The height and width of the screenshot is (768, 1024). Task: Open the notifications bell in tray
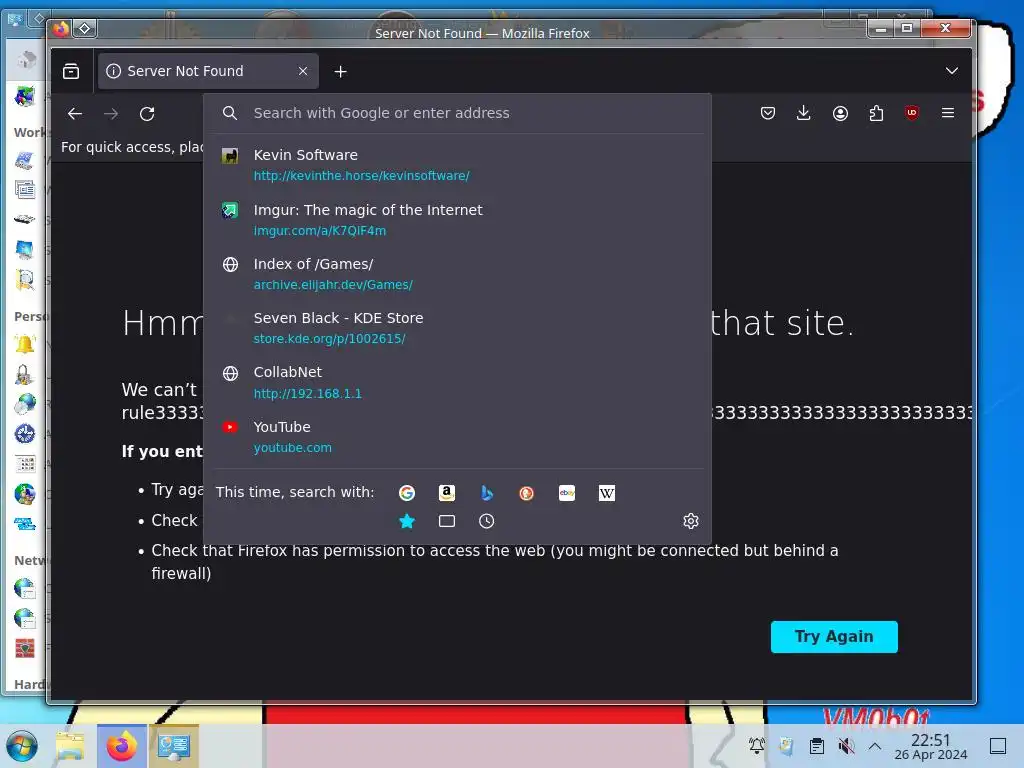point(757,745)
